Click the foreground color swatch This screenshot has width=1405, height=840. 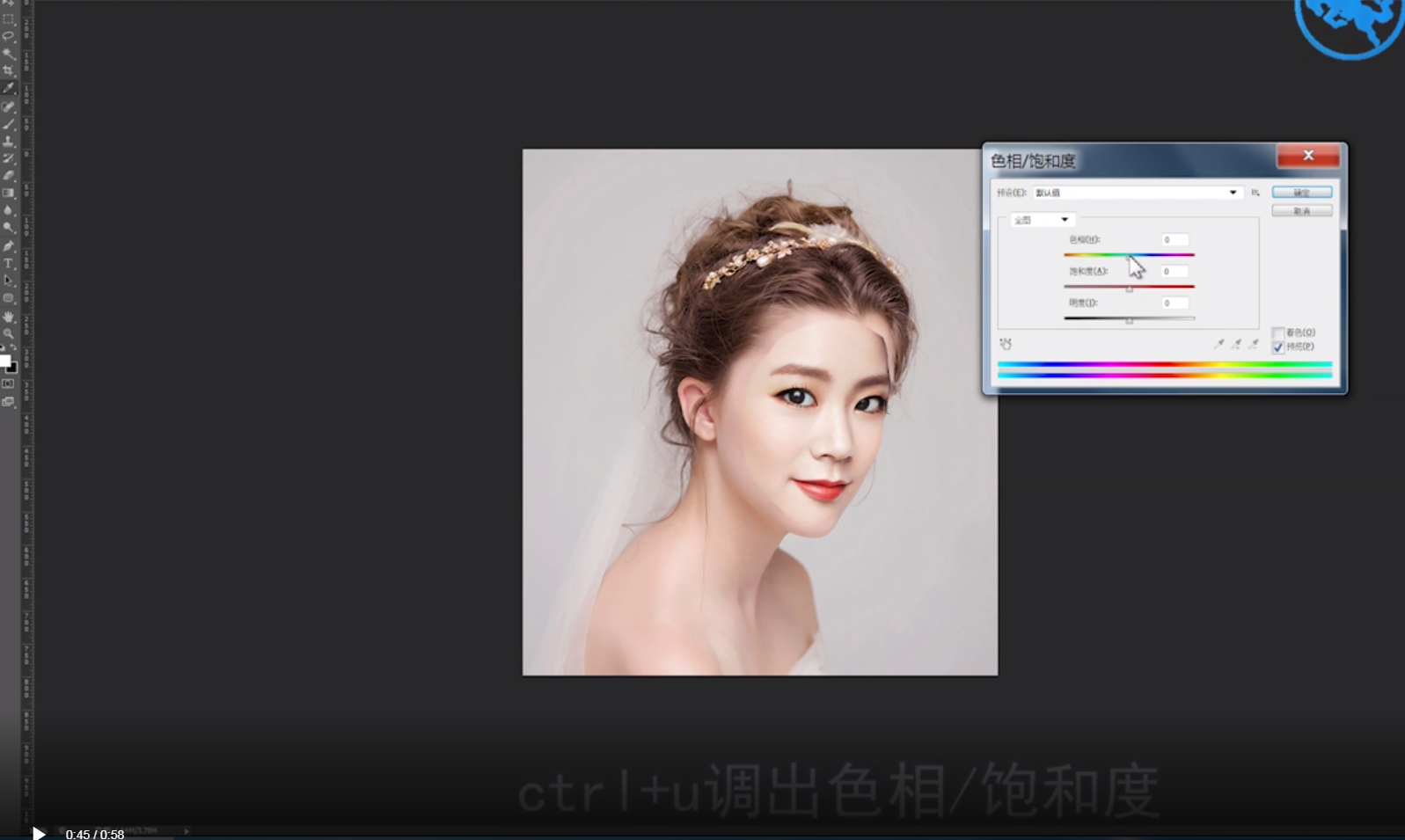click(5, 362)
